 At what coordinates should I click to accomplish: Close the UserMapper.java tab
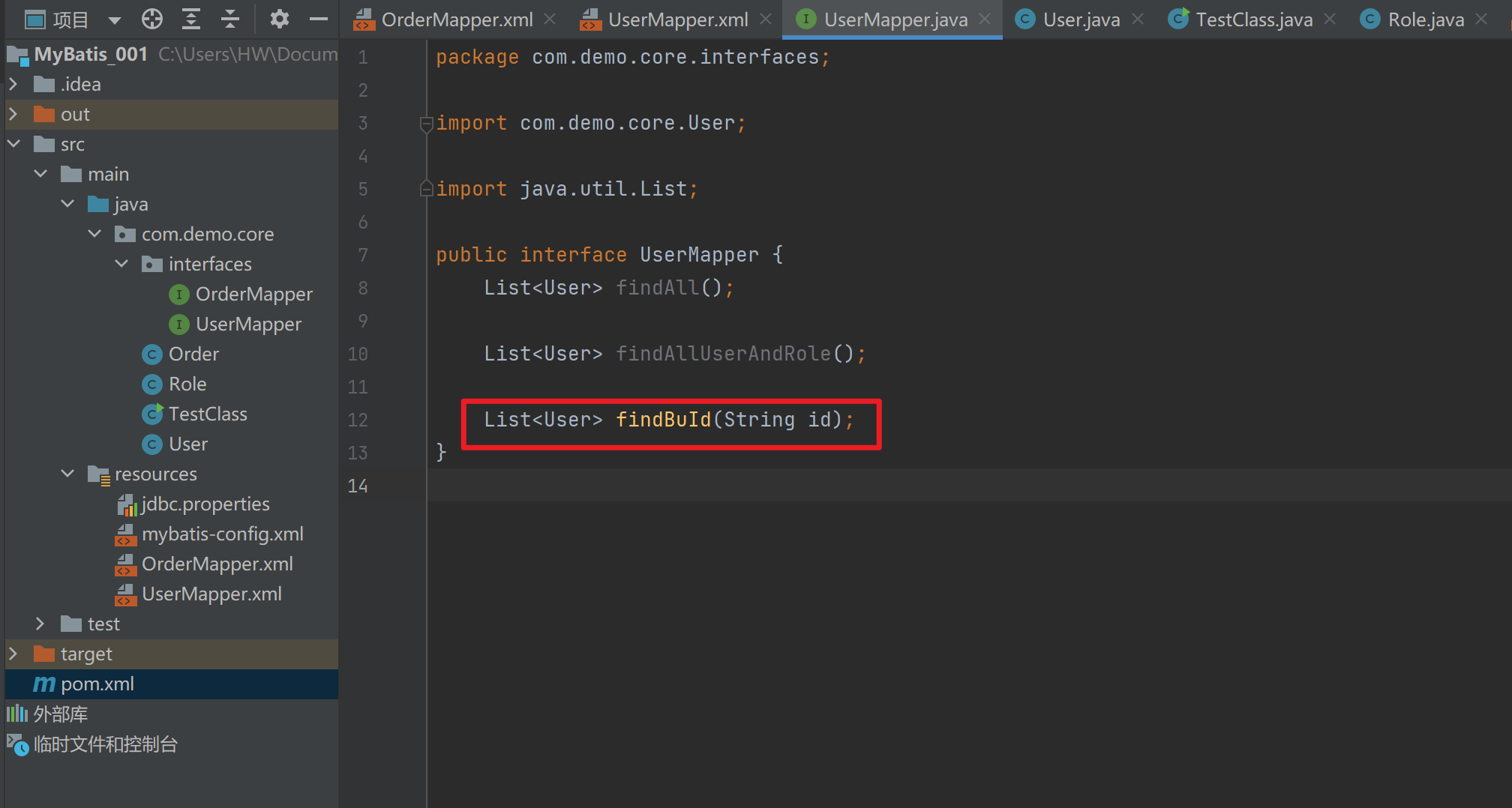pos(985,19)
